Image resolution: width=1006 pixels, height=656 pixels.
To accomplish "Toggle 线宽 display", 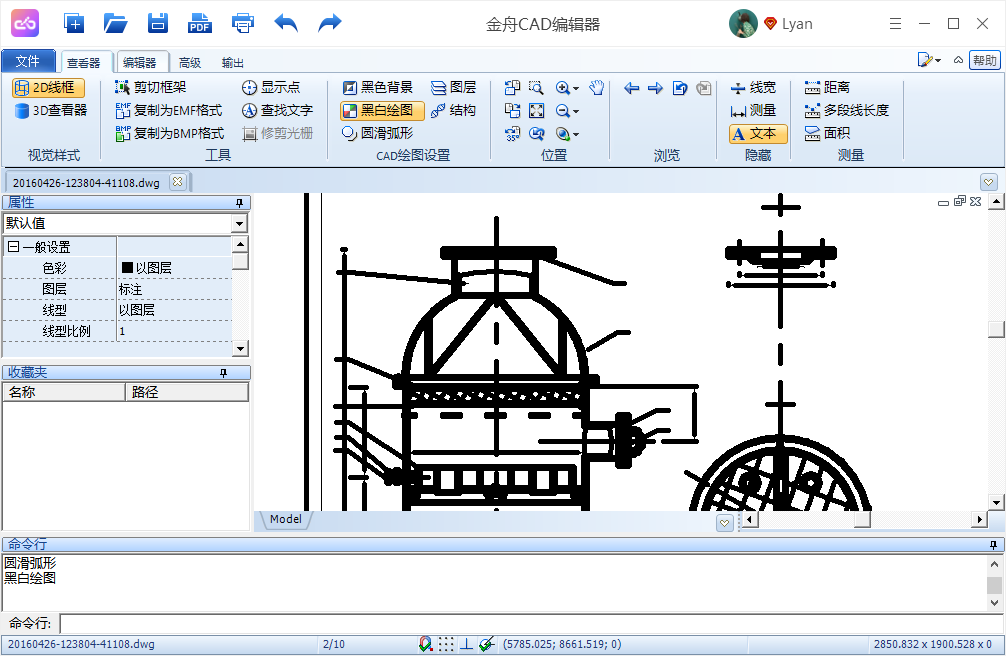I will [x=754, y=87].
